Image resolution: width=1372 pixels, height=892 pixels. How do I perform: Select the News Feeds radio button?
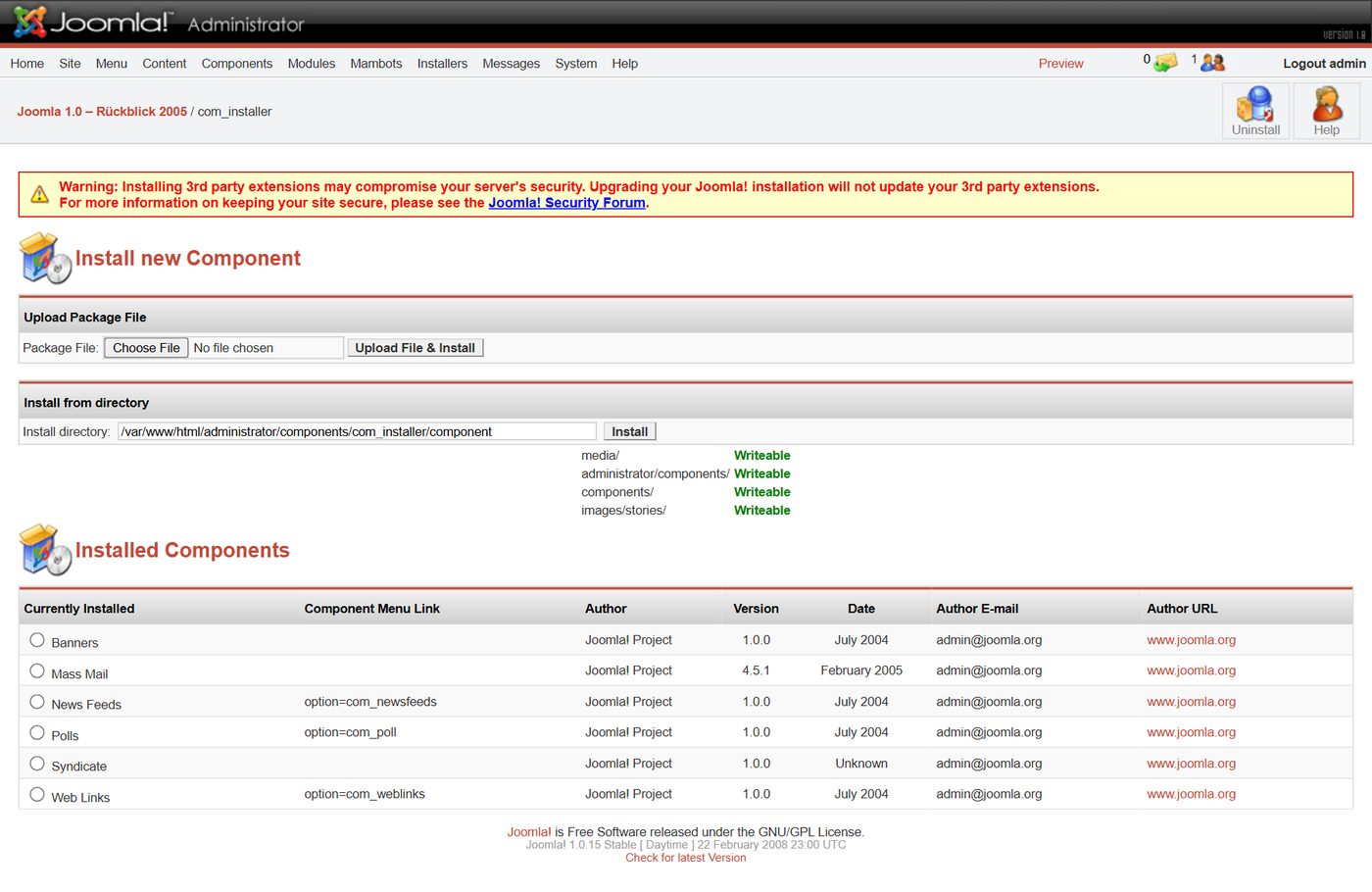point(37,702)
